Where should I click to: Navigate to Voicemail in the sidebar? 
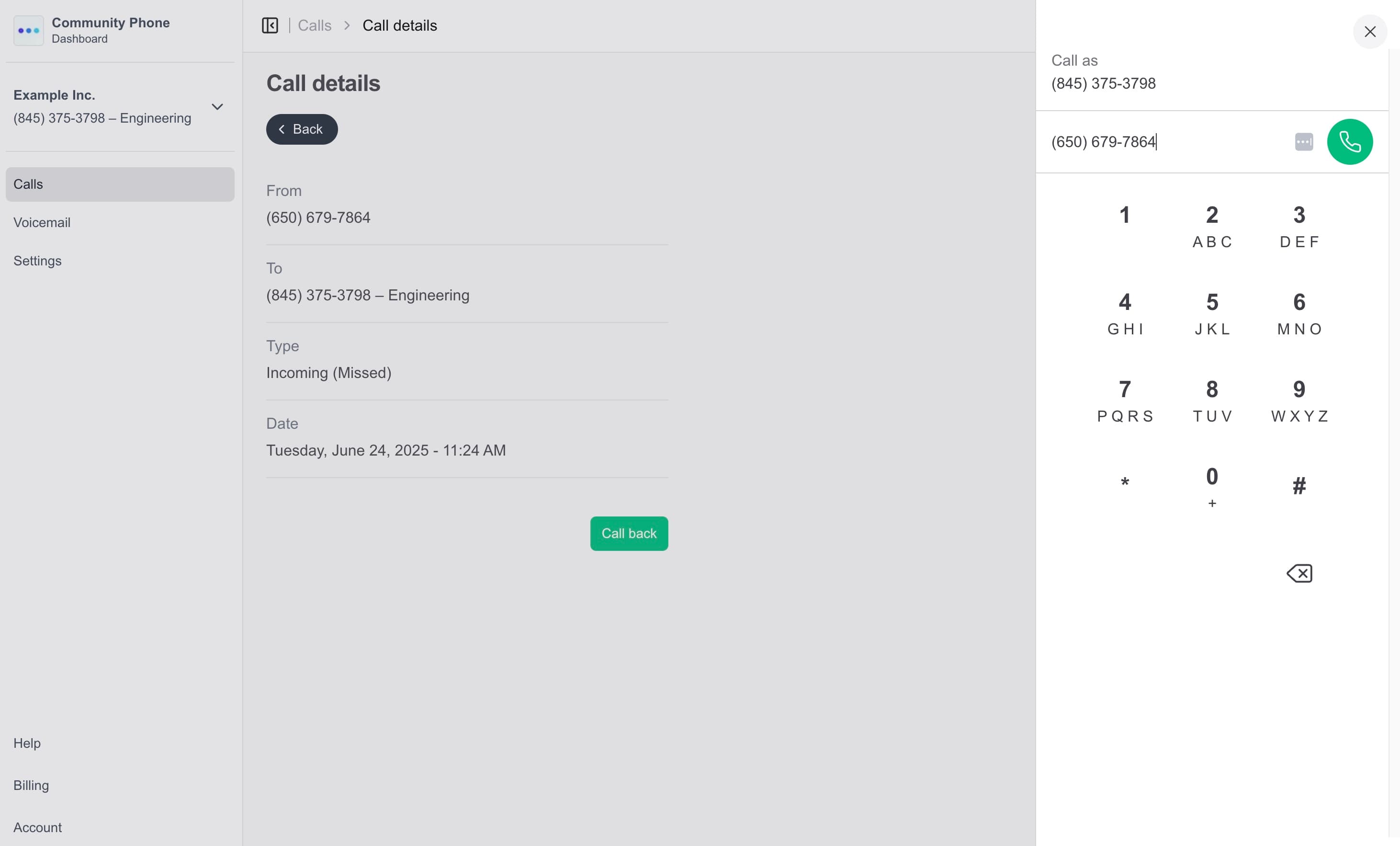(x=42, y=222)
